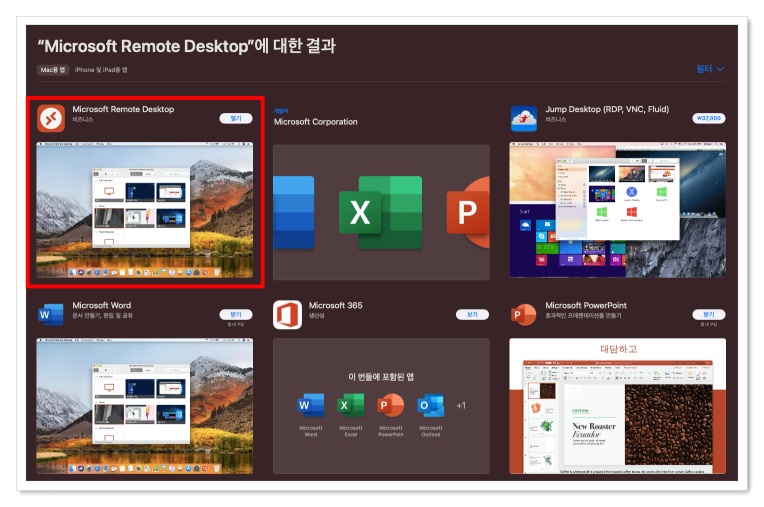
Task: Click the Microsoft Word title text
Action: [x=102, y=305]
